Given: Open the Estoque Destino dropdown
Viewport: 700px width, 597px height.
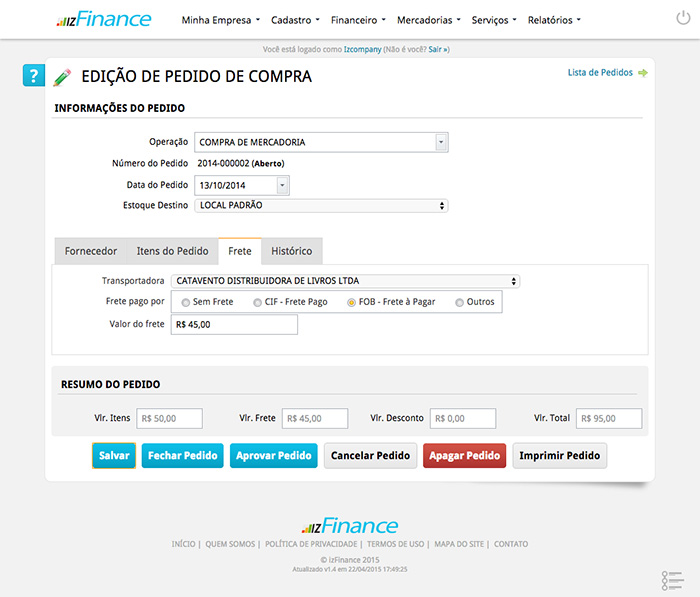Looking at the screenshot, I should click(442, 206).
